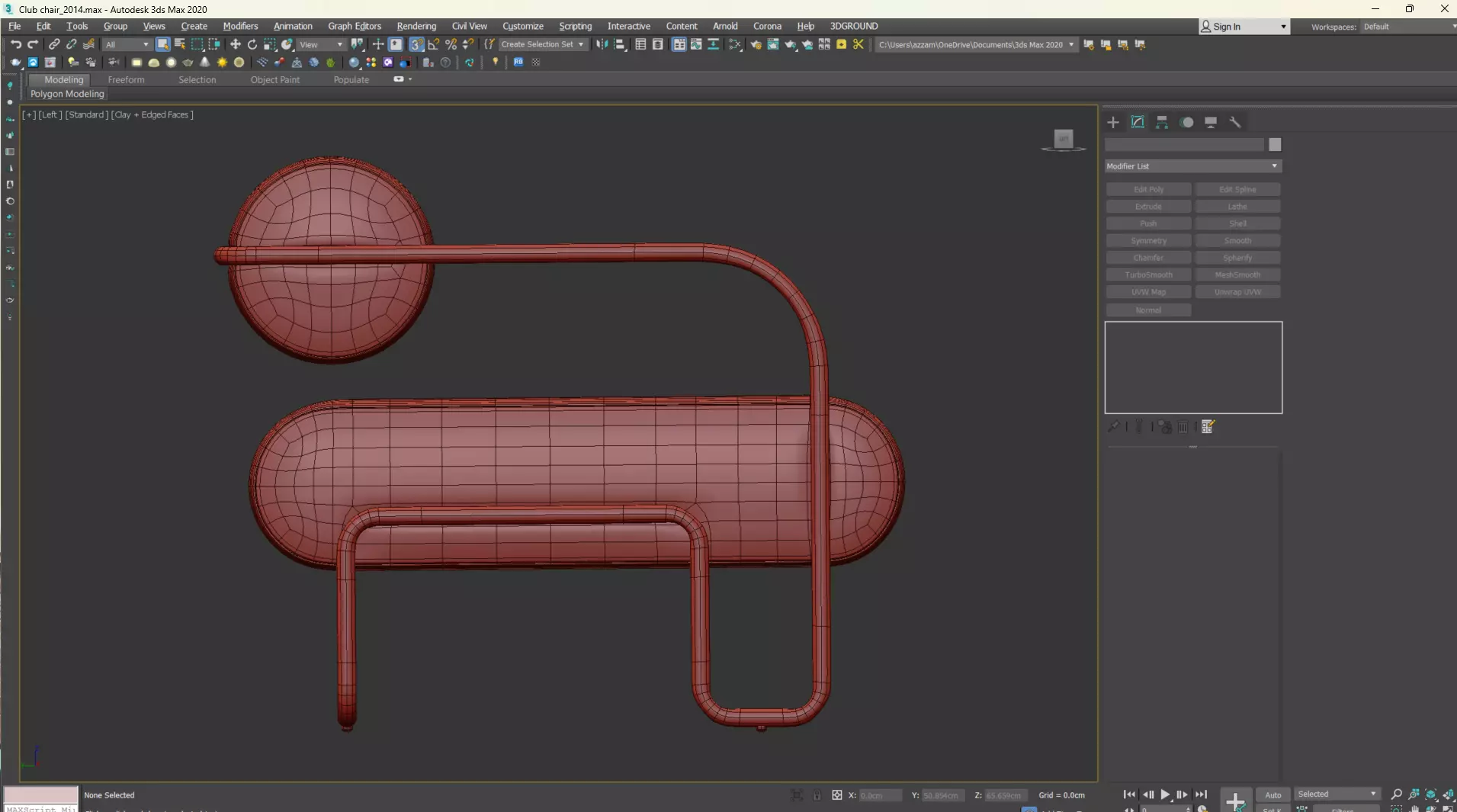Toggle Auto Key mode

coord(1273,794)
